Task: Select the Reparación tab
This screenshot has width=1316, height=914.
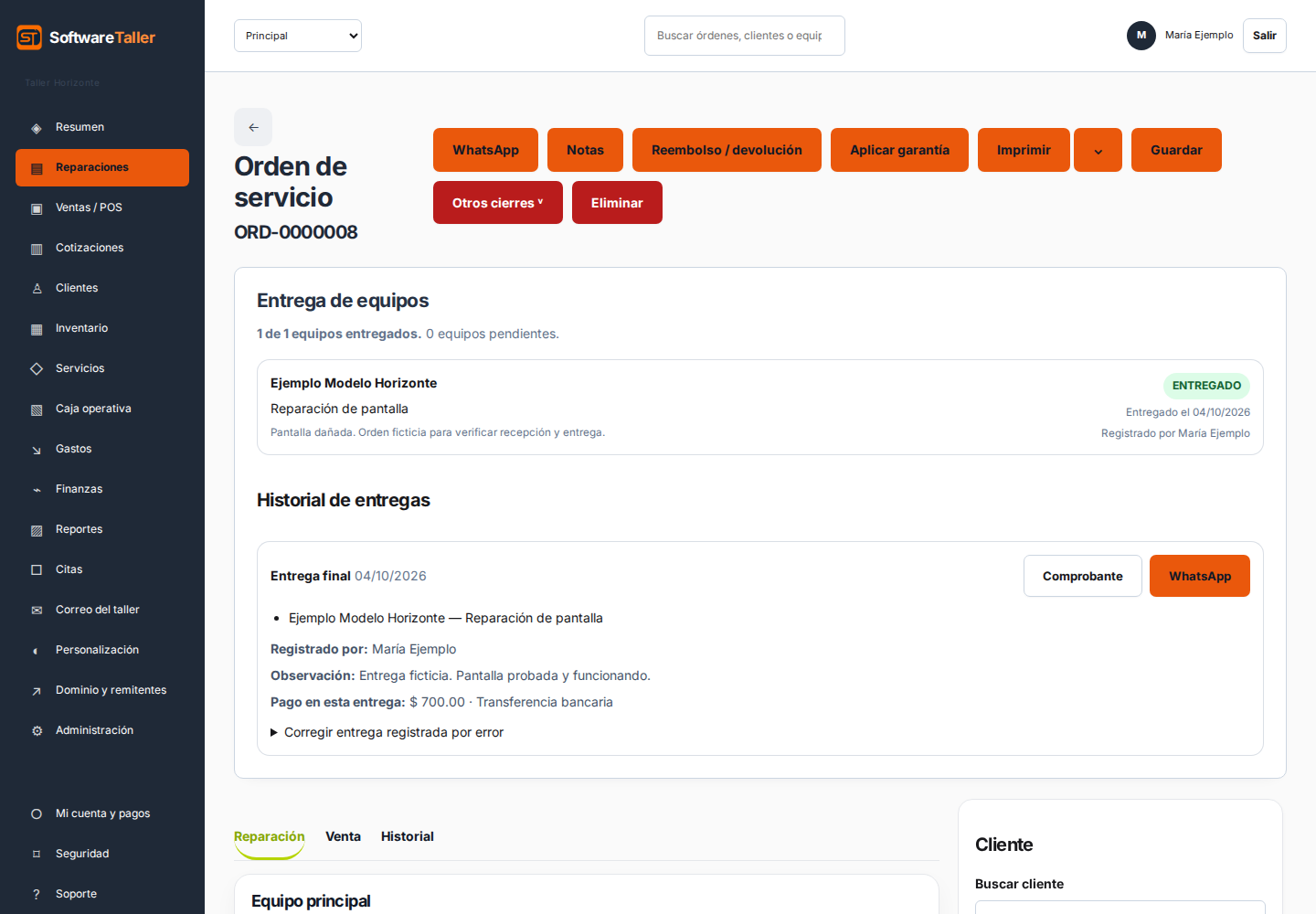Action: [270, 836]
